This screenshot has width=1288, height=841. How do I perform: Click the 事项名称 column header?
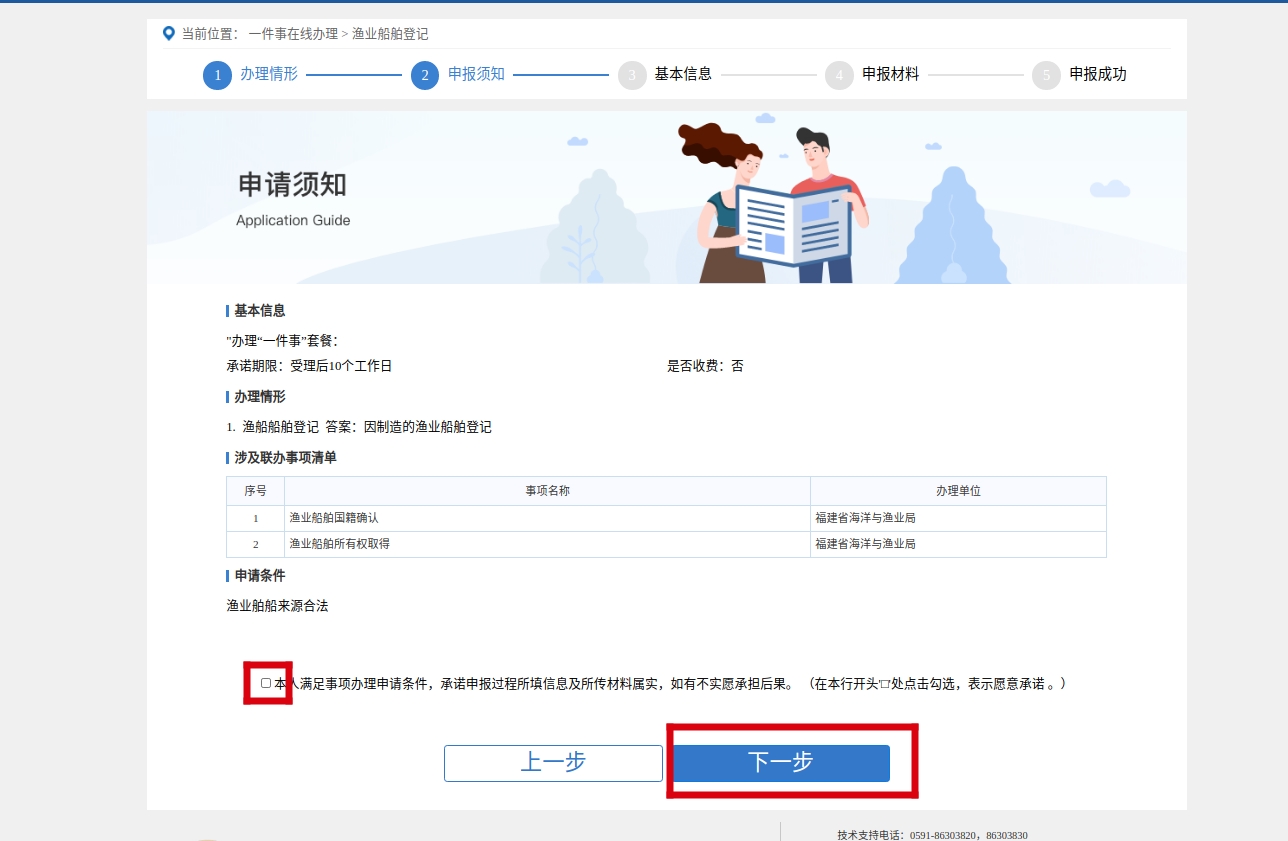click(547, 491)
